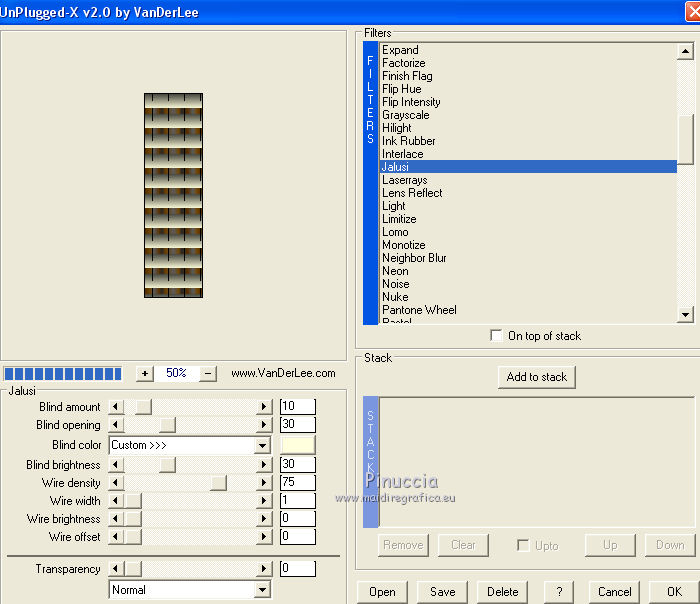Image resolution: width=700 pixels, height=604 pixels.
Task: Click Add to stack button
Action: point(537,377)
